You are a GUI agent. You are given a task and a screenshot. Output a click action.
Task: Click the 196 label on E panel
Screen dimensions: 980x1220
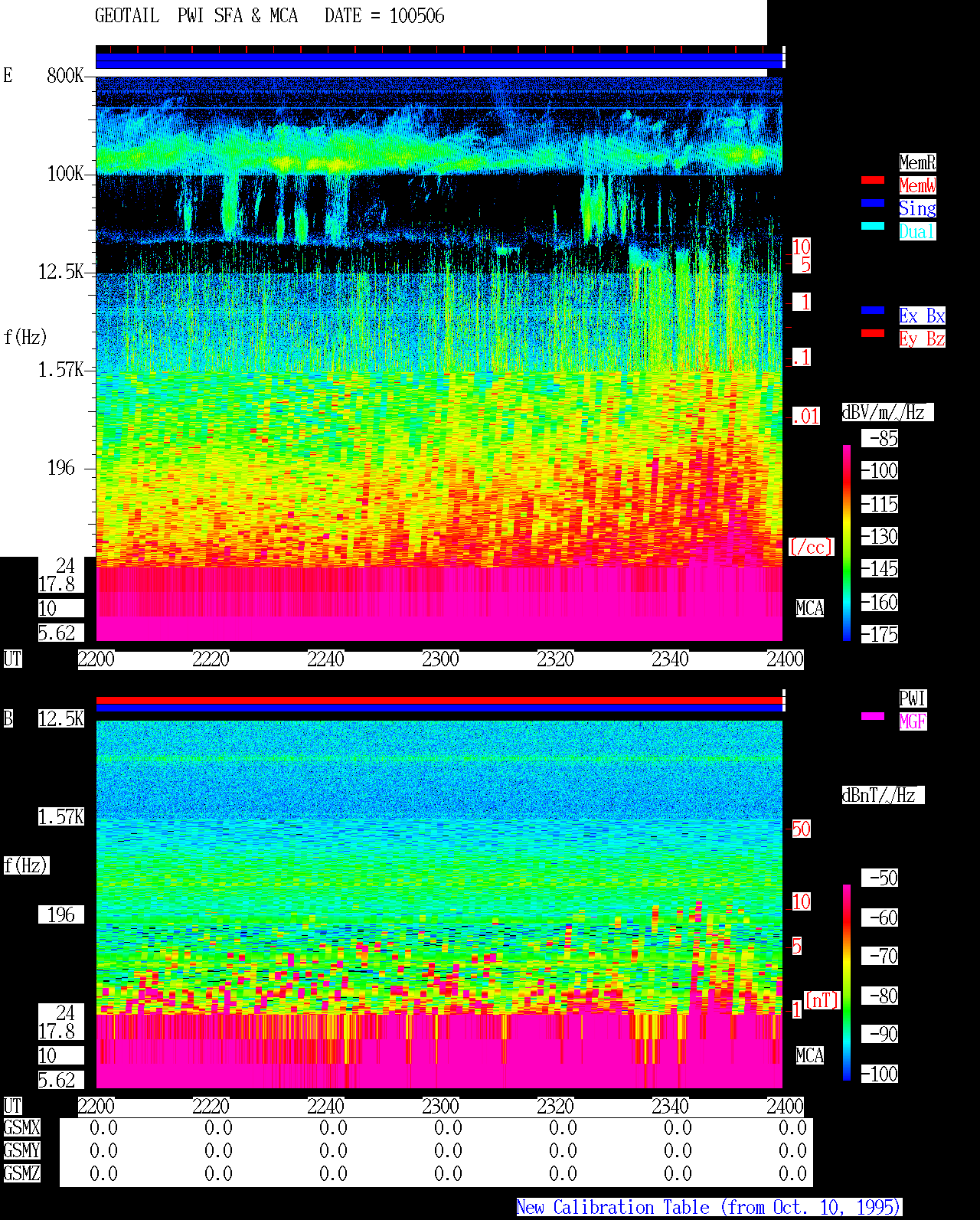tap(61, 467)
